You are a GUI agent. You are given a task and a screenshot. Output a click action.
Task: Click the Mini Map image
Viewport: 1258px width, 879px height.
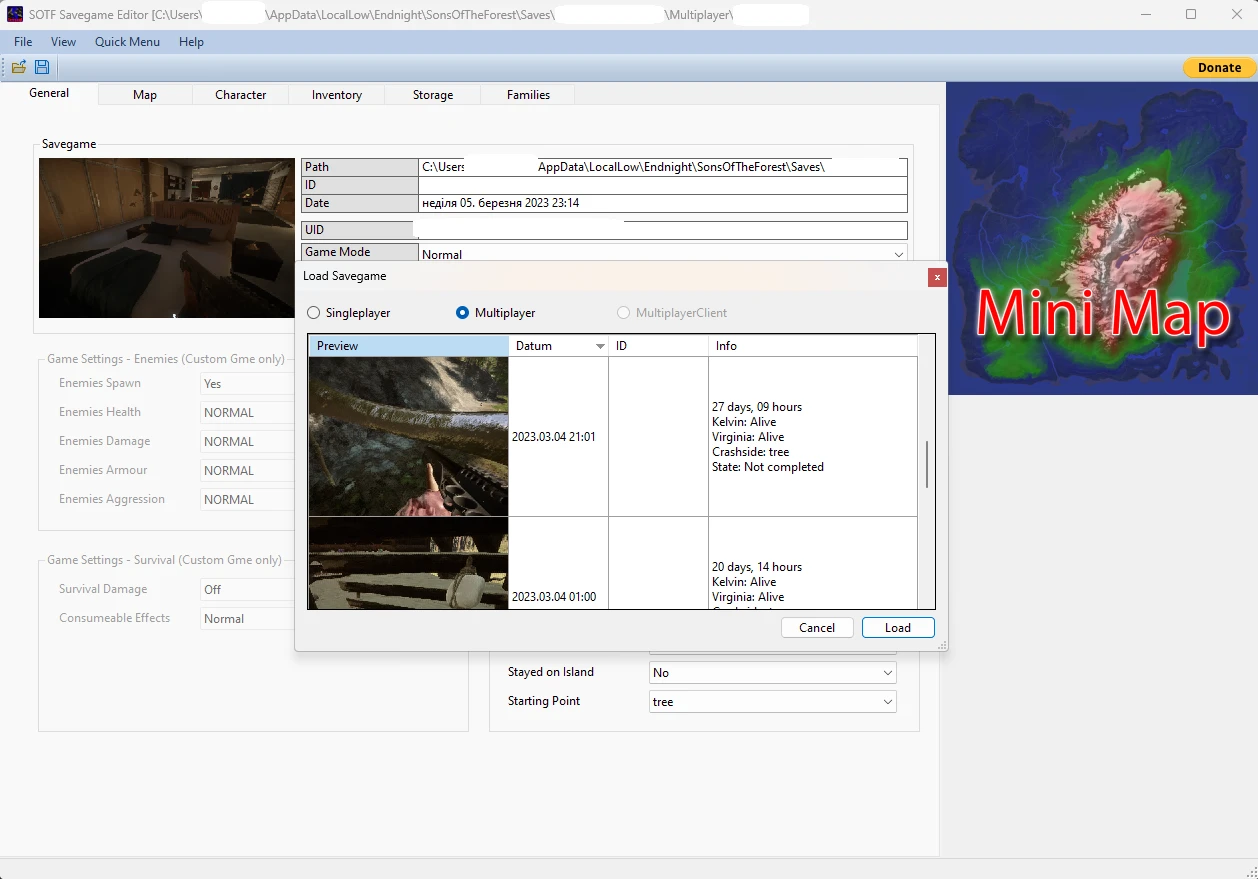click(x=1102, y=239)
